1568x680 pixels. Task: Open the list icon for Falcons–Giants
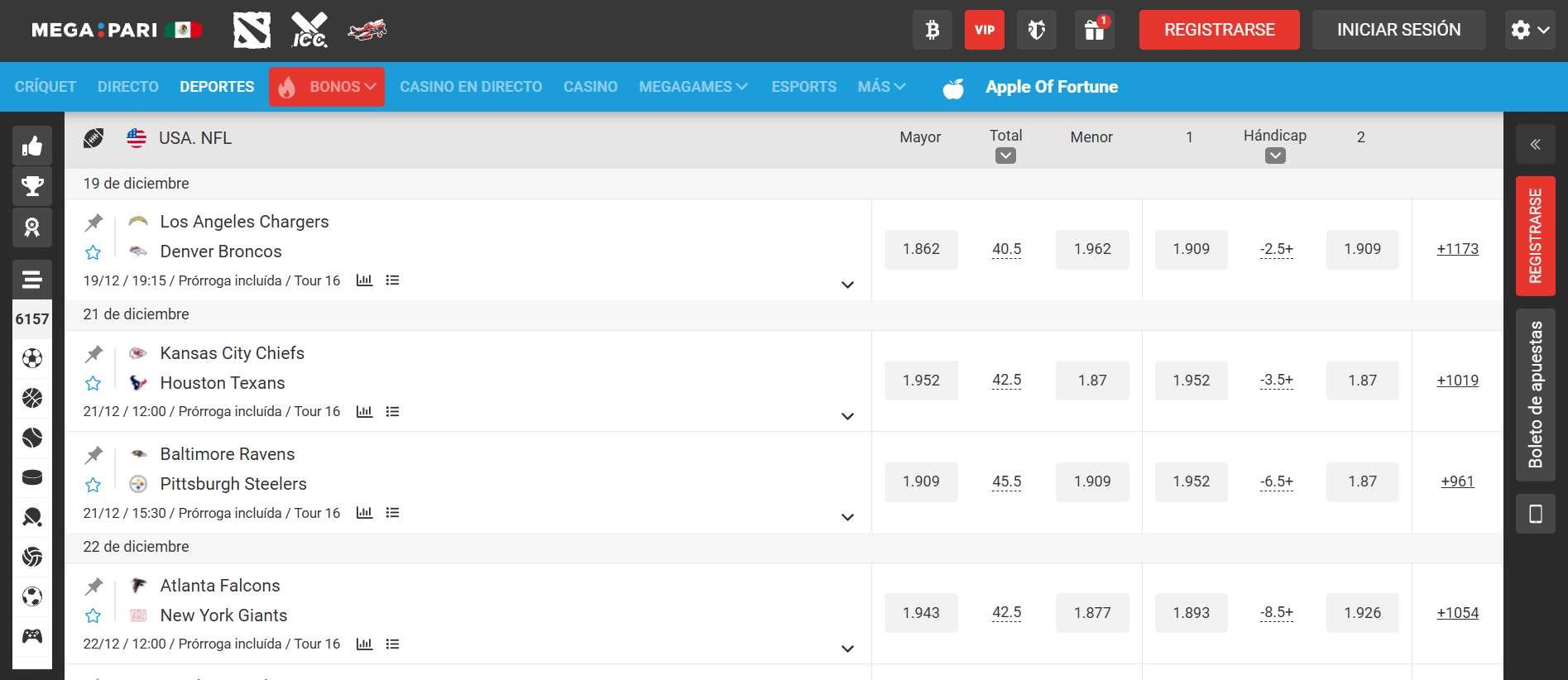pos(393,644)
